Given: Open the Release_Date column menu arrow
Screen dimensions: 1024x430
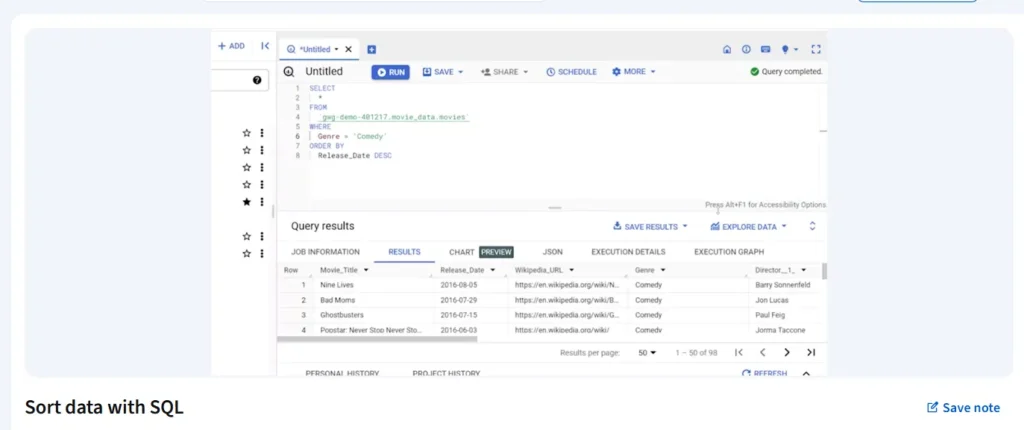Looking at the screenshot, I should pyautogui.click(x=492, y=270).
